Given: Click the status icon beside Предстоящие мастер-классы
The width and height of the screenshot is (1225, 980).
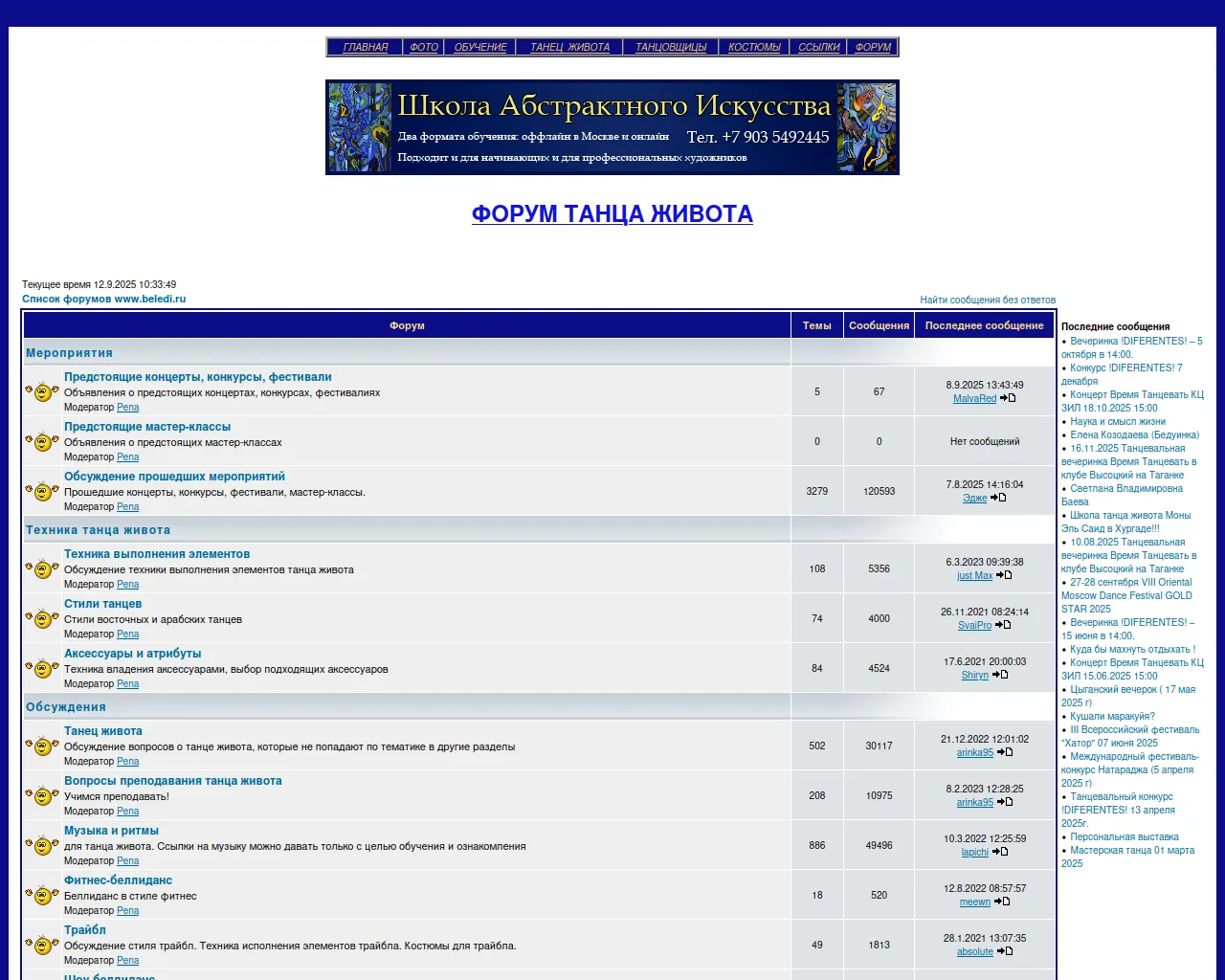Looking at the screenshot, I should click(42, 441).
